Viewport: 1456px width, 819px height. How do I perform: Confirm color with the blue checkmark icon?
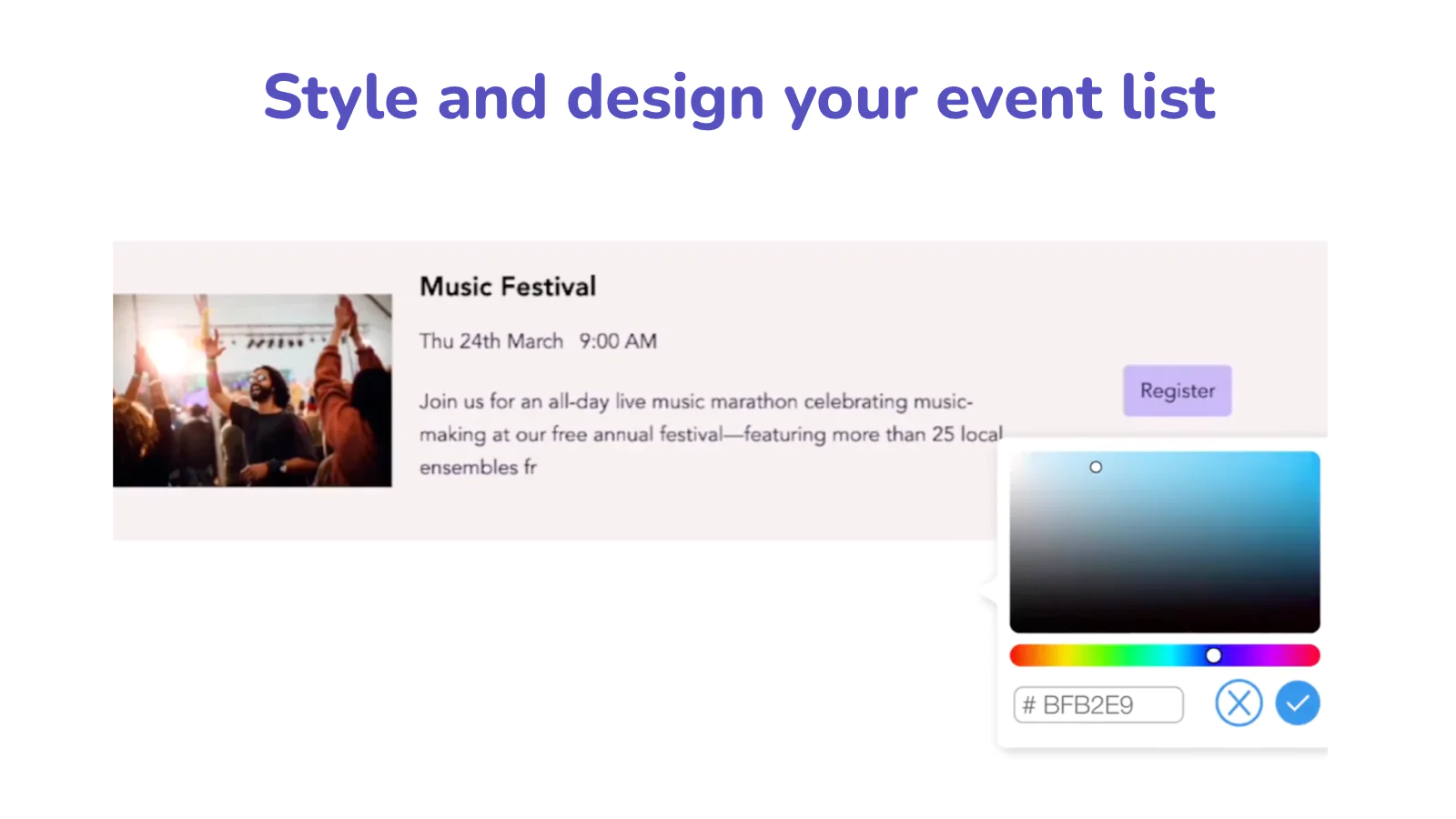(1297, 703)
